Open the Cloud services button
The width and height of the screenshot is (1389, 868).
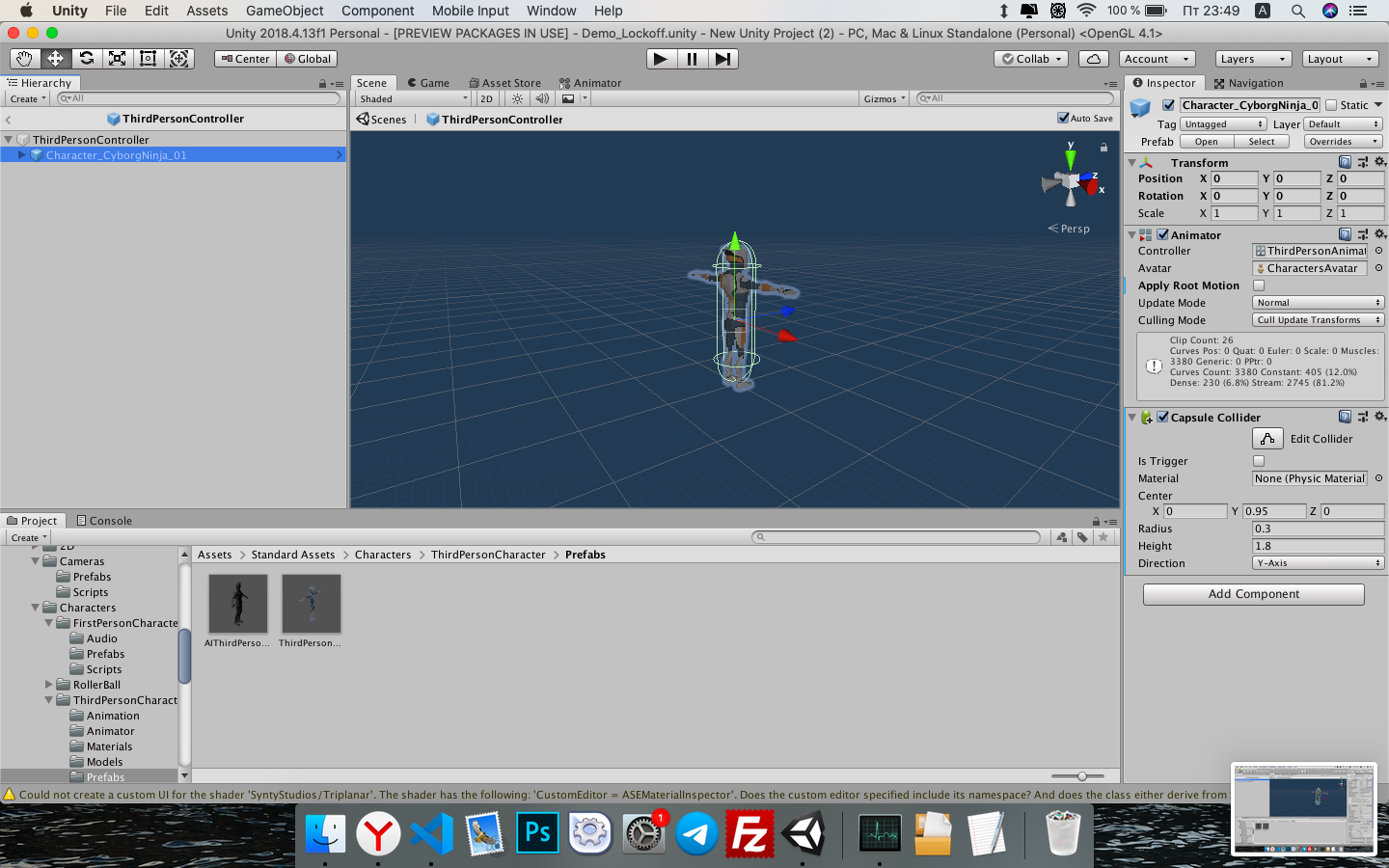1094,59
